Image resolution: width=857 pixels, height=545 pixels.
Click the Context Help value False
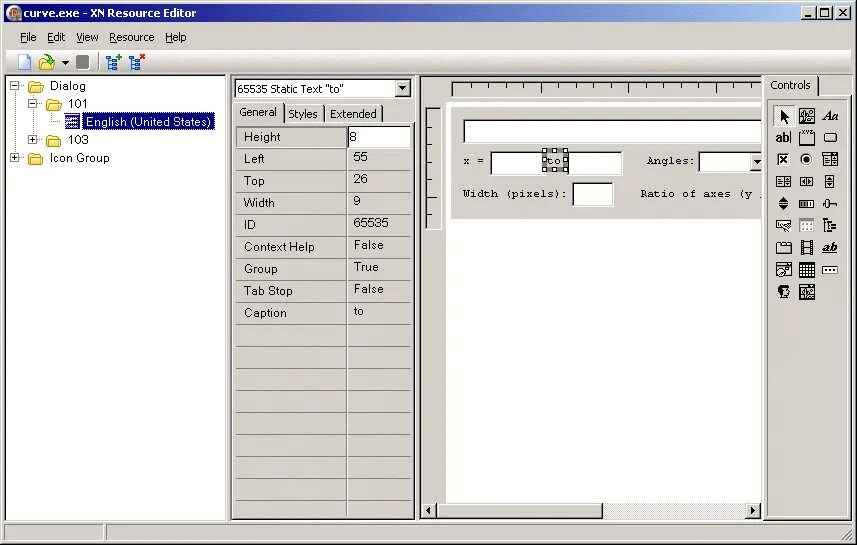coord(379,247)
